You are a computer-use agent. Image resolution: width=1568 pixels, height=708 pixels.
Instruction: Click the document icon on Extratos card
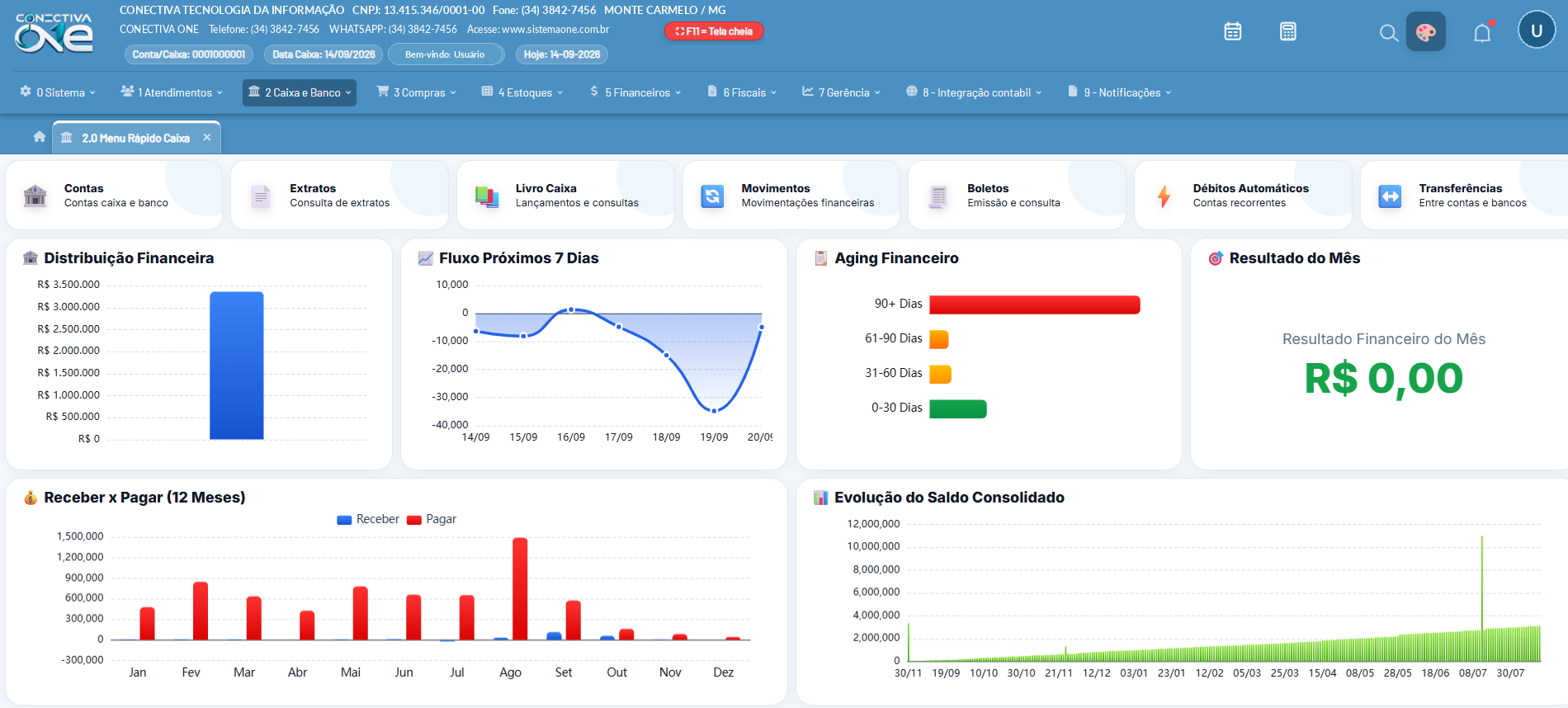[x=261, y=196]
